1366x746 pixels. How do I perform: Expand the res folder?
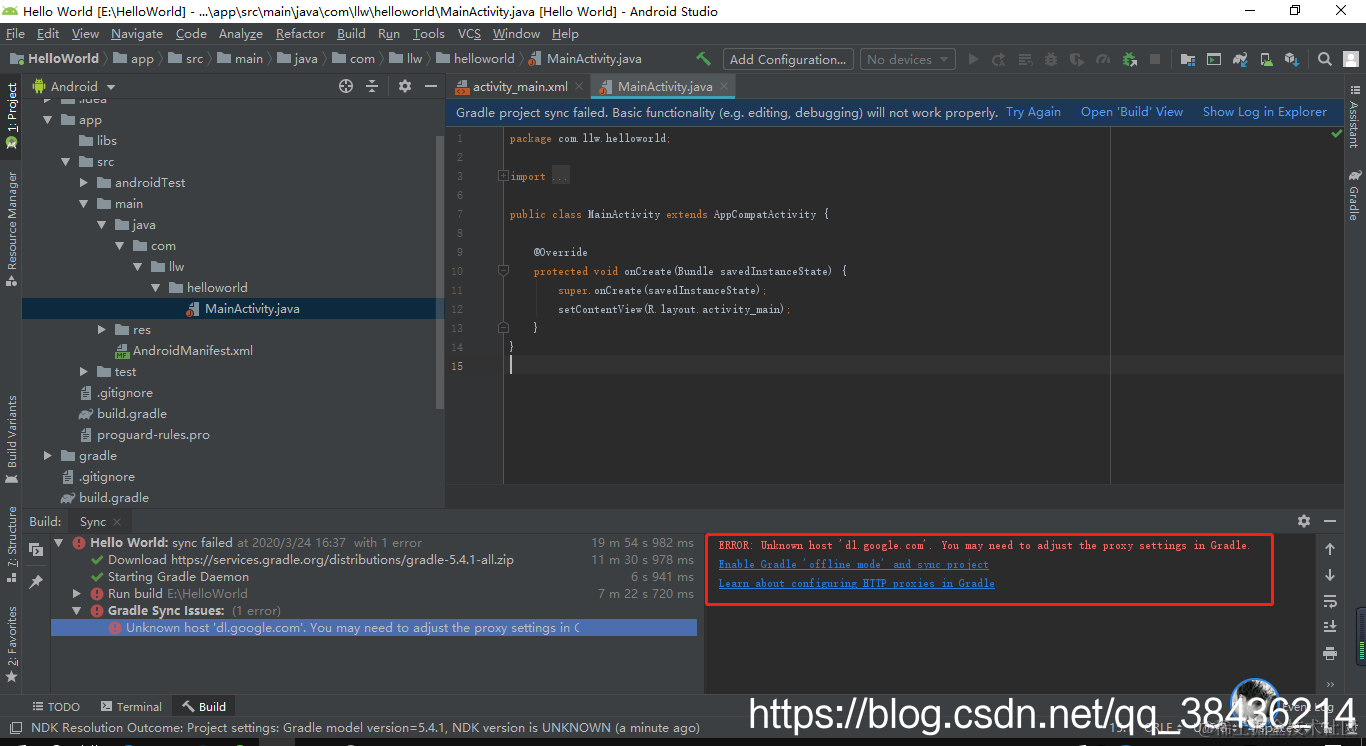(x=102, y=329)
